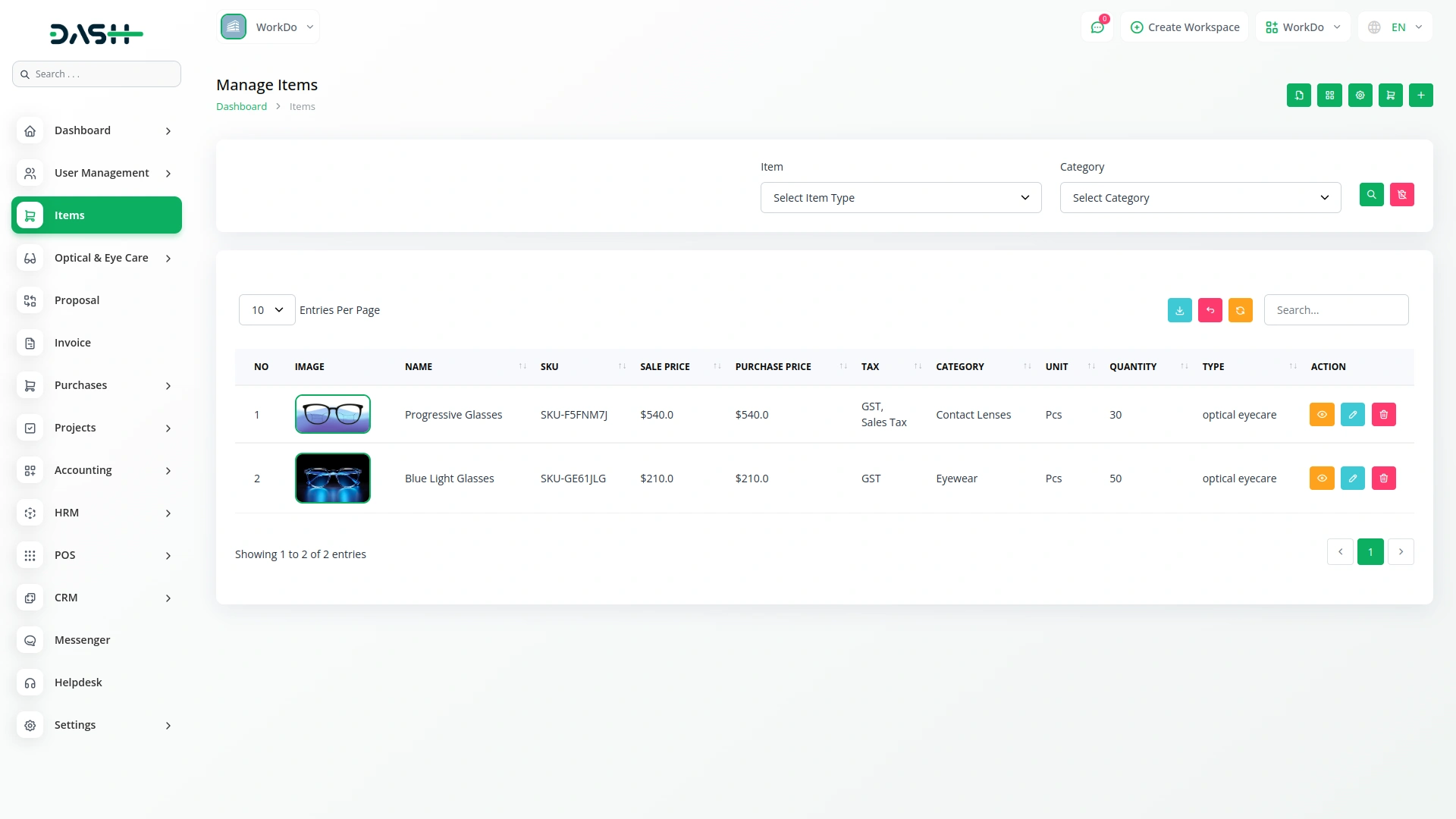Click the green plus add item icon
Screen dimensions: 1456x819
click(1420, 96)
